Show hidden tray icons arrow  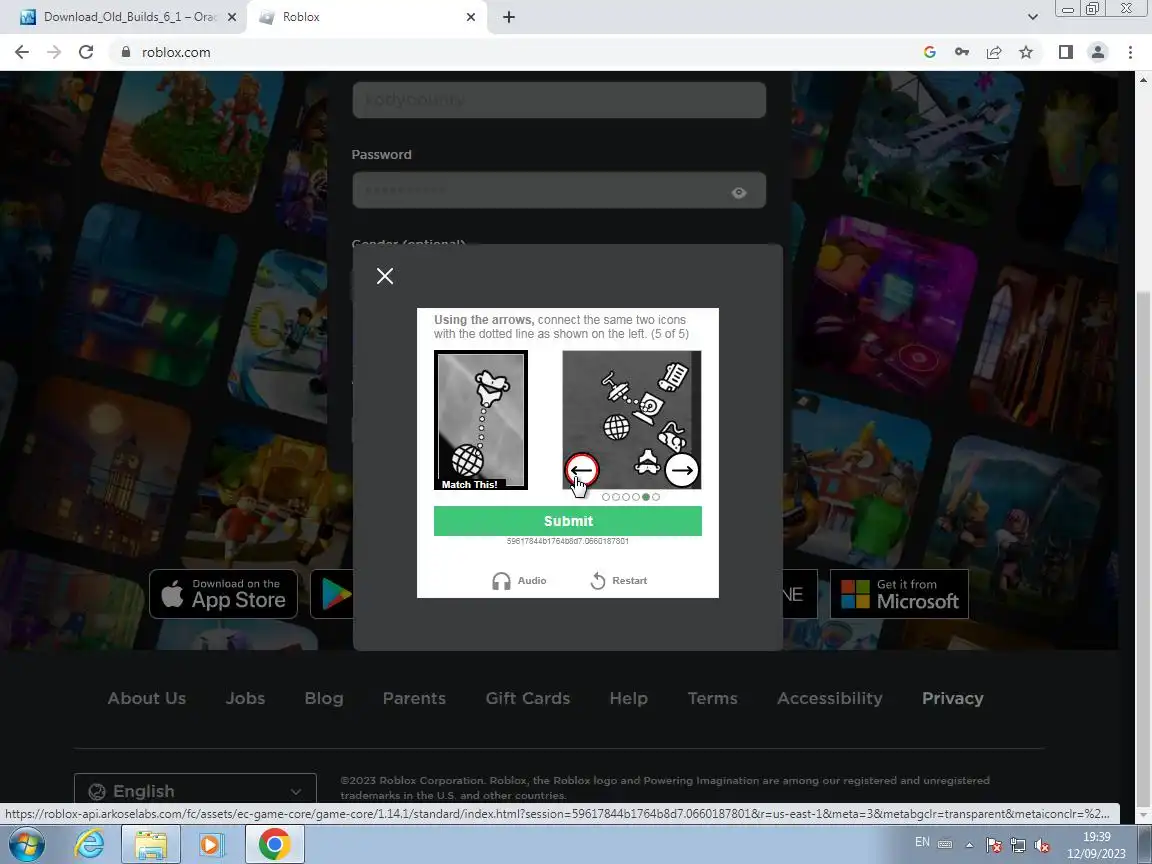tap(969, 845)
